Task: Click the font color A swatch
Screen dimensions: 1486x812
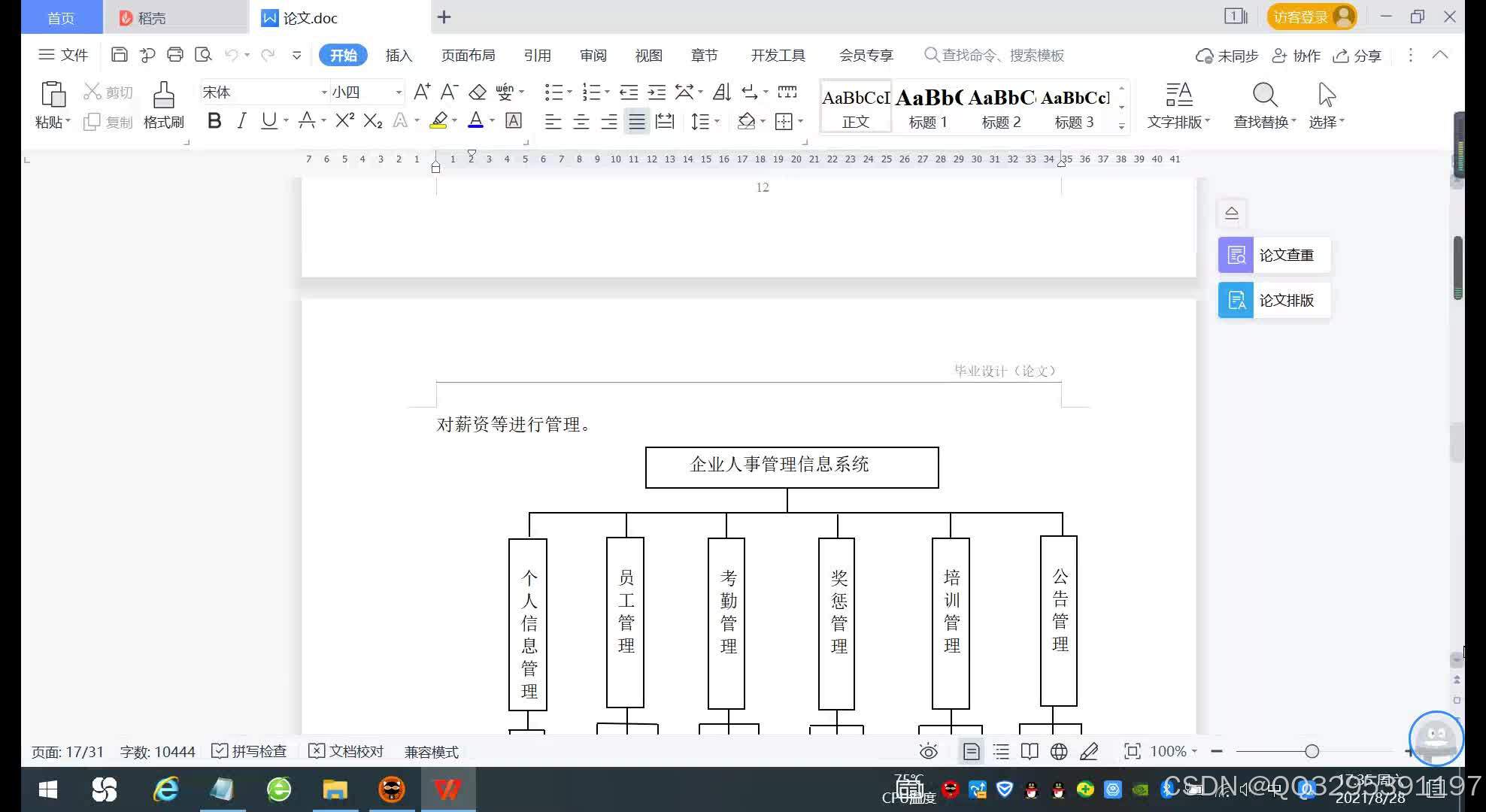Action: [x=475, y=121]
